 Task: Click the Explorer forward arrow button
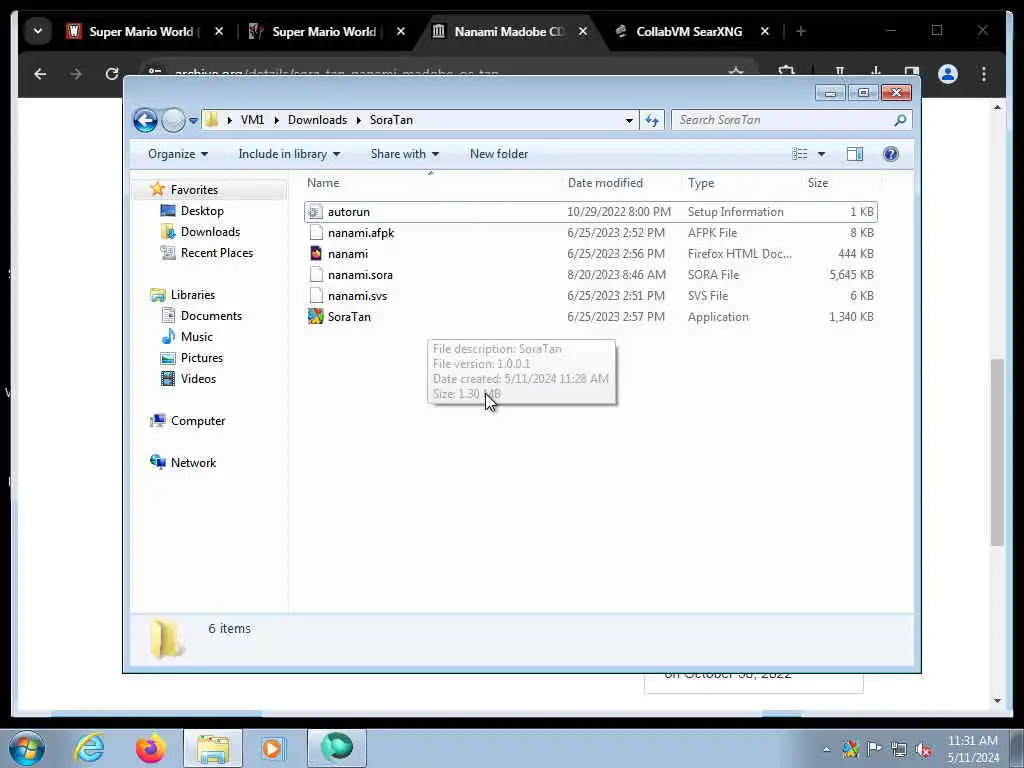coord(173,120)
